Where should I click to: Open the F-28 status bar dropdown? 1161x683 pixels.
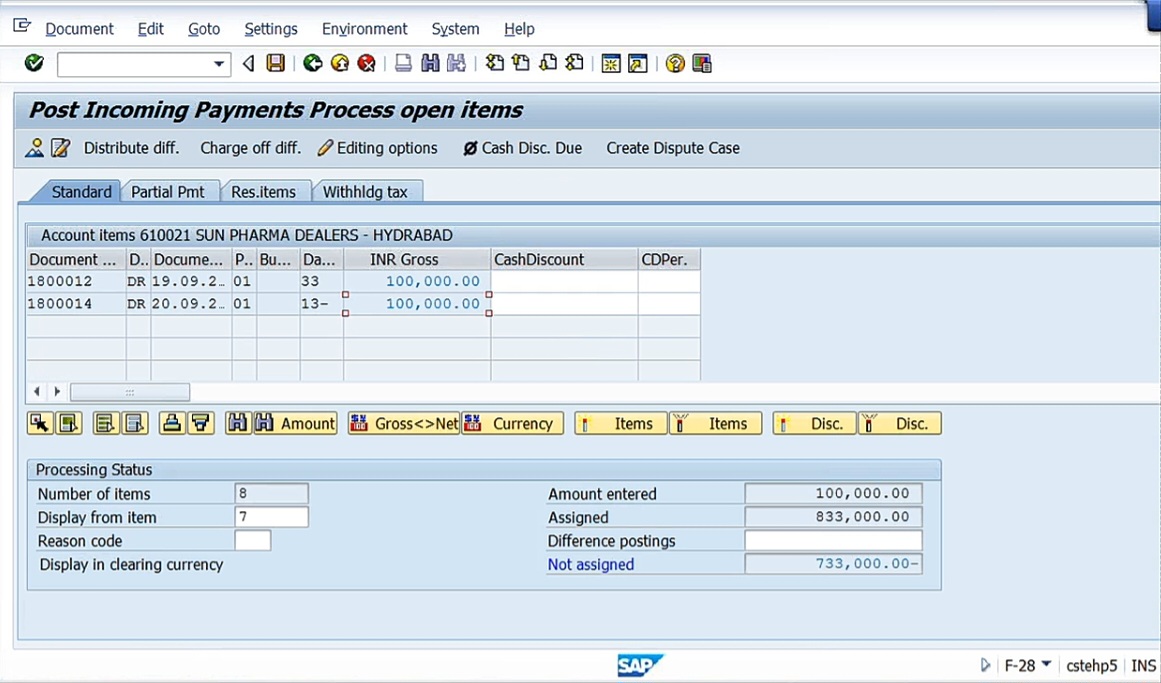click(x=1046, y=664)
